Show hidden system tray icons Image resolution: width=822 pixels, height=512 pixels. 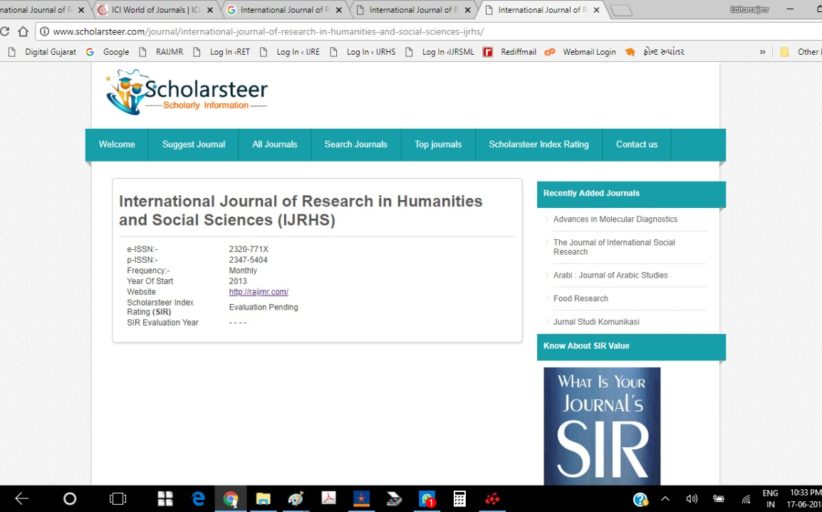[665, 499]
